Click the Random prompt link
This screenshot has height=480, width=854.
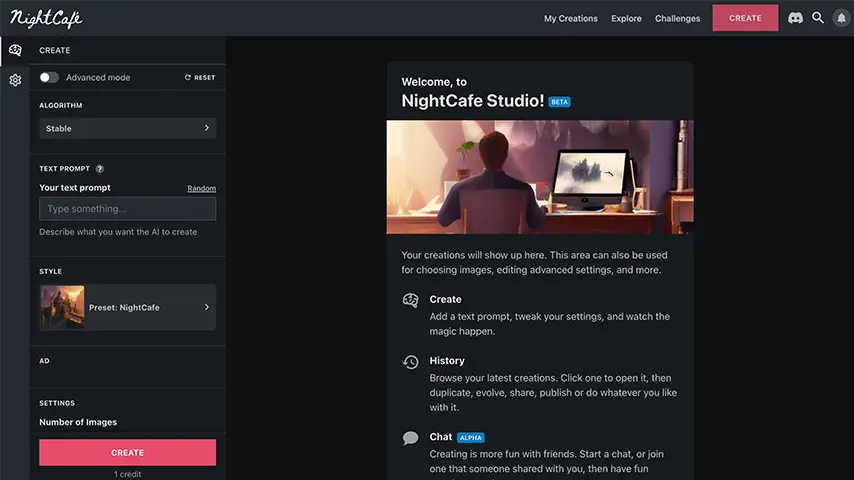(201, 188)
